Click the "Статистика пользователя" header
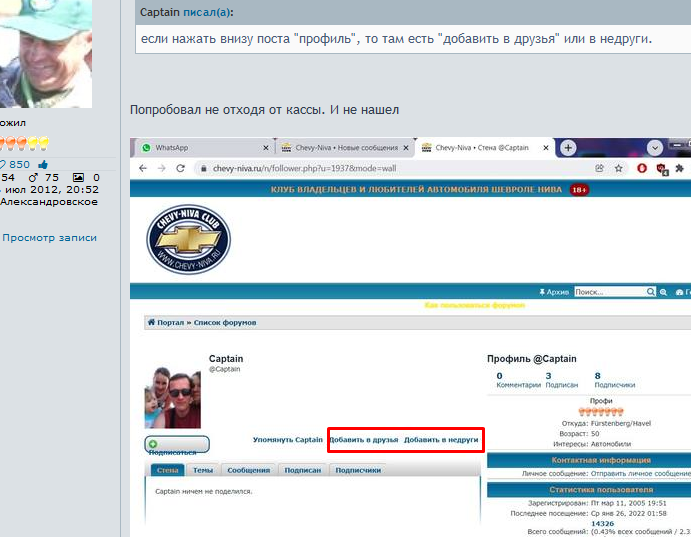The height and width of the screenshot is (537, 691). pos(601,489)
